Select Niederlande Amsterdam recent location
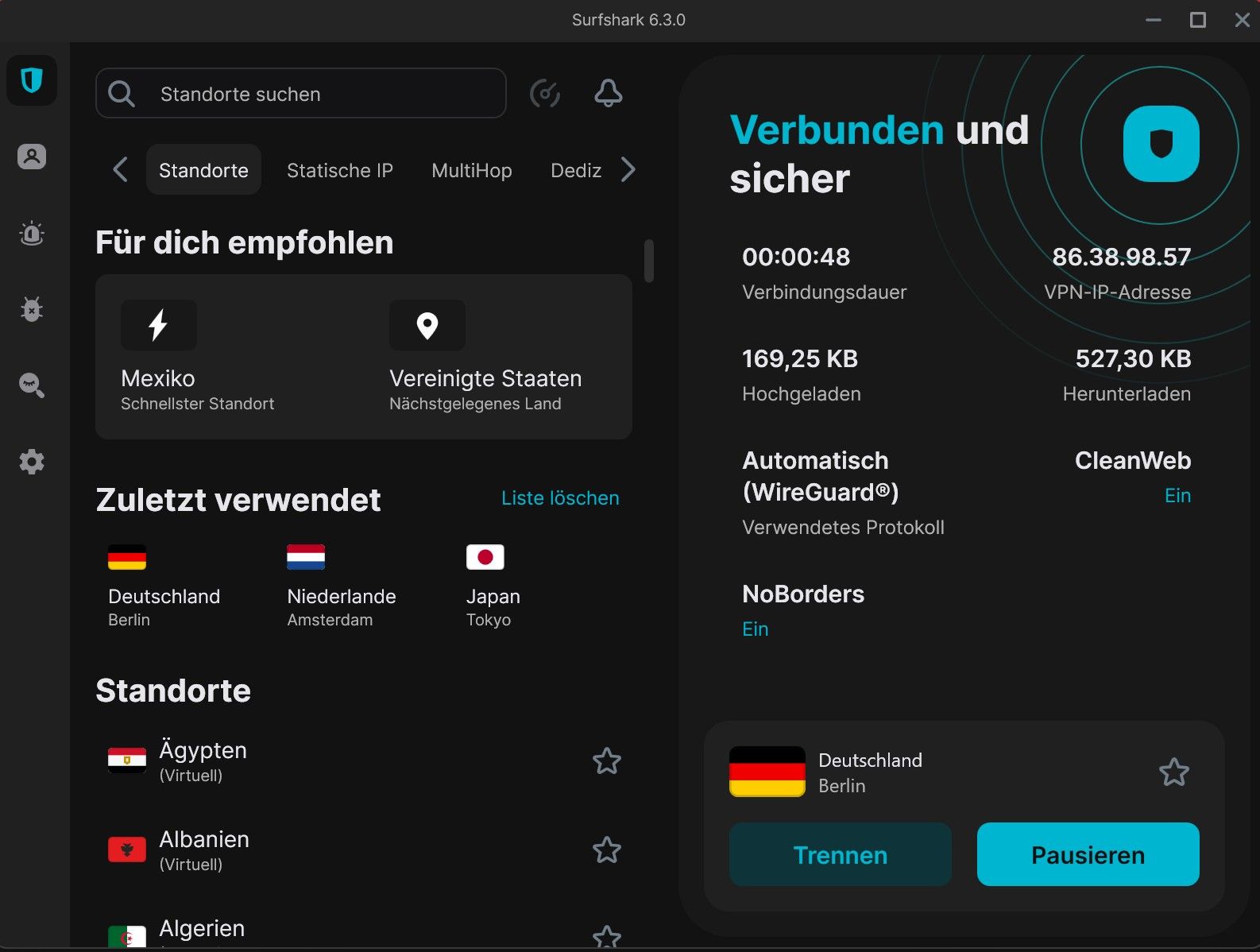Screen dimensions: 1260x952 [342, 586]
